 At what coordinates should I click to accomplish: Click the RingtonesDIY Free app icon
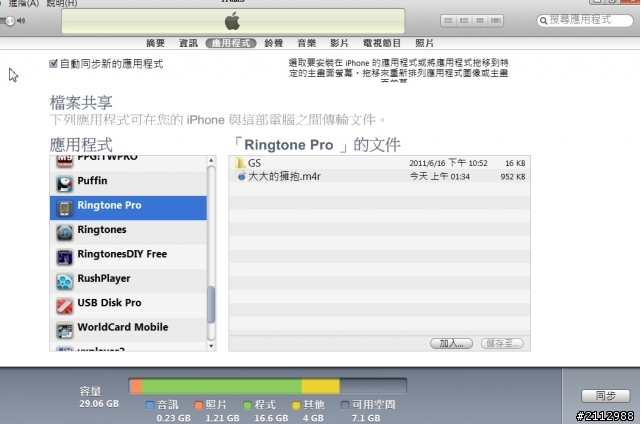(65, 257)
